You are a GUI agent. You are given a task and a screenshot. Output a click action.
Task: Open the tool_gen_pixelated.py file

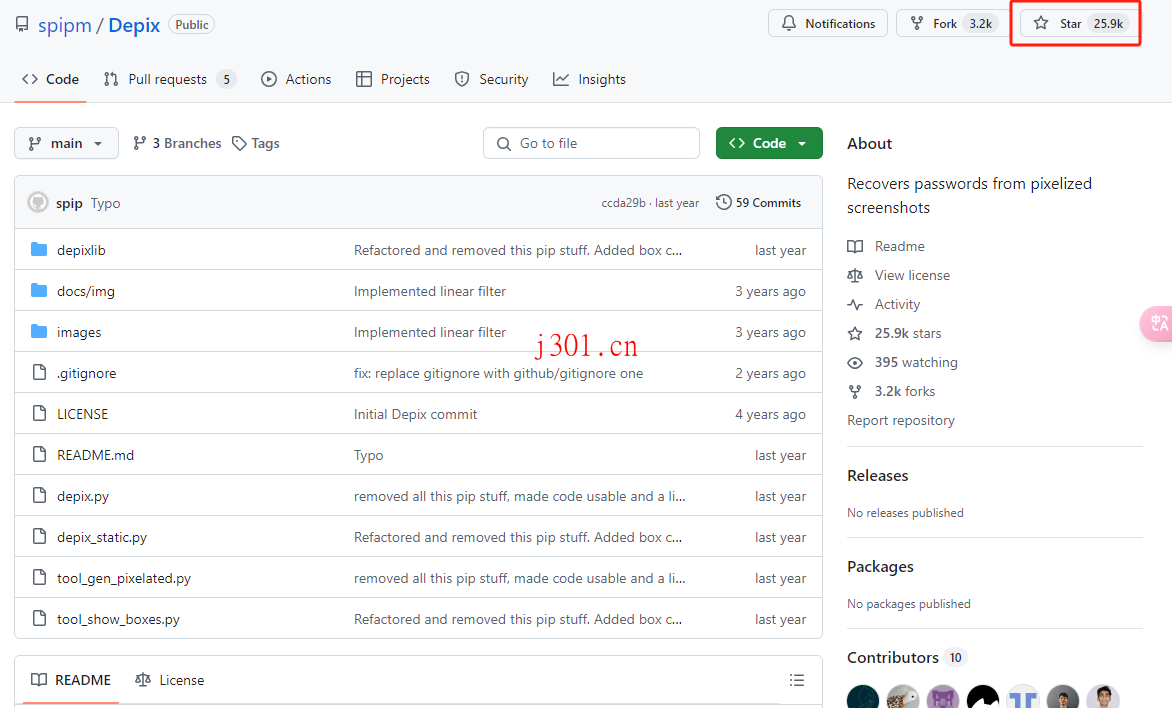pyautogui.click(x=123, y=579)
